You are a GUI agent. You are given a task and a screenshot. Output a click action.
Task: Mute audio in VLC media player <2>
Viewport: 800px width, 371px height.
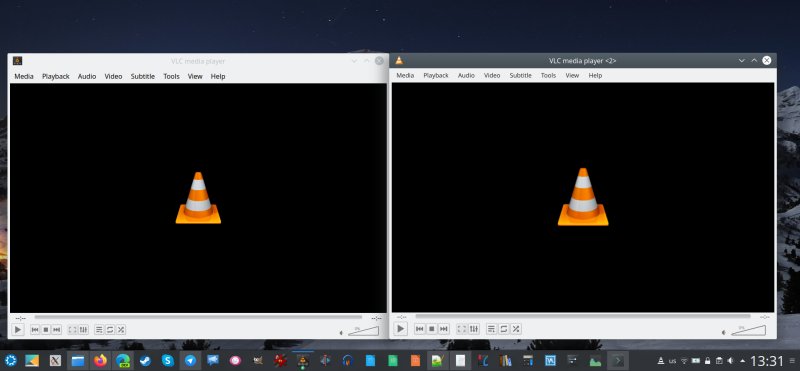723,333
